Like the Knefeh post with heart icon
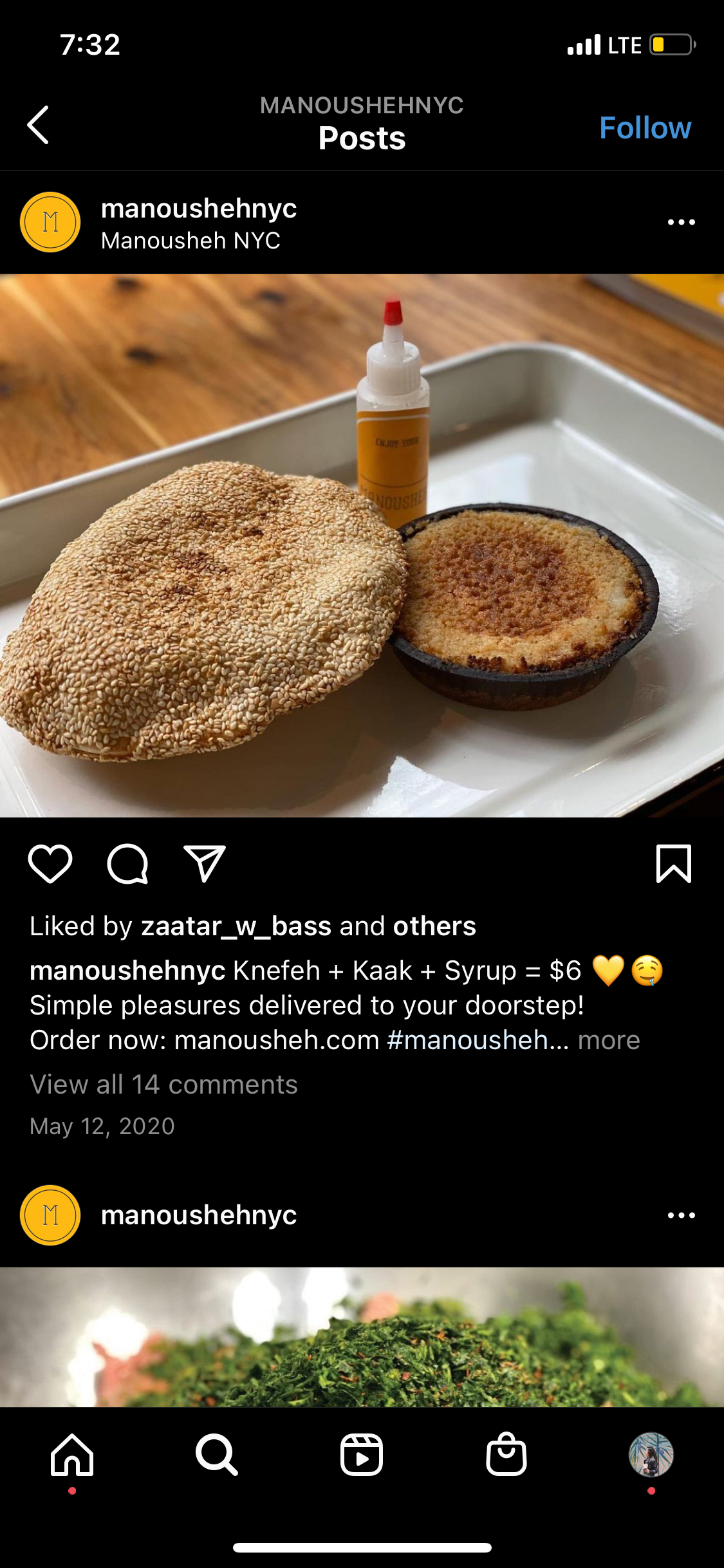The height and width of the screenshot is (1568, 724). [x=50, y=863]
